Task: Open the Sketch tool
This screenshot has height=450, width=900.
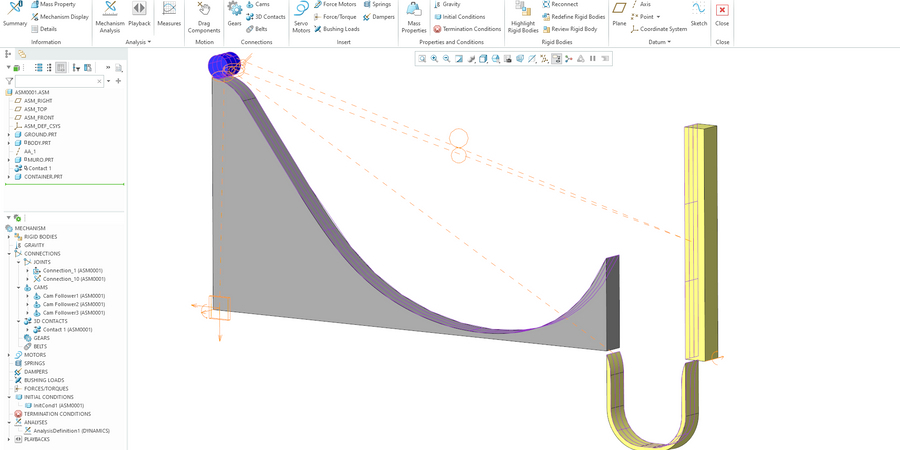Action: (699, 14)
